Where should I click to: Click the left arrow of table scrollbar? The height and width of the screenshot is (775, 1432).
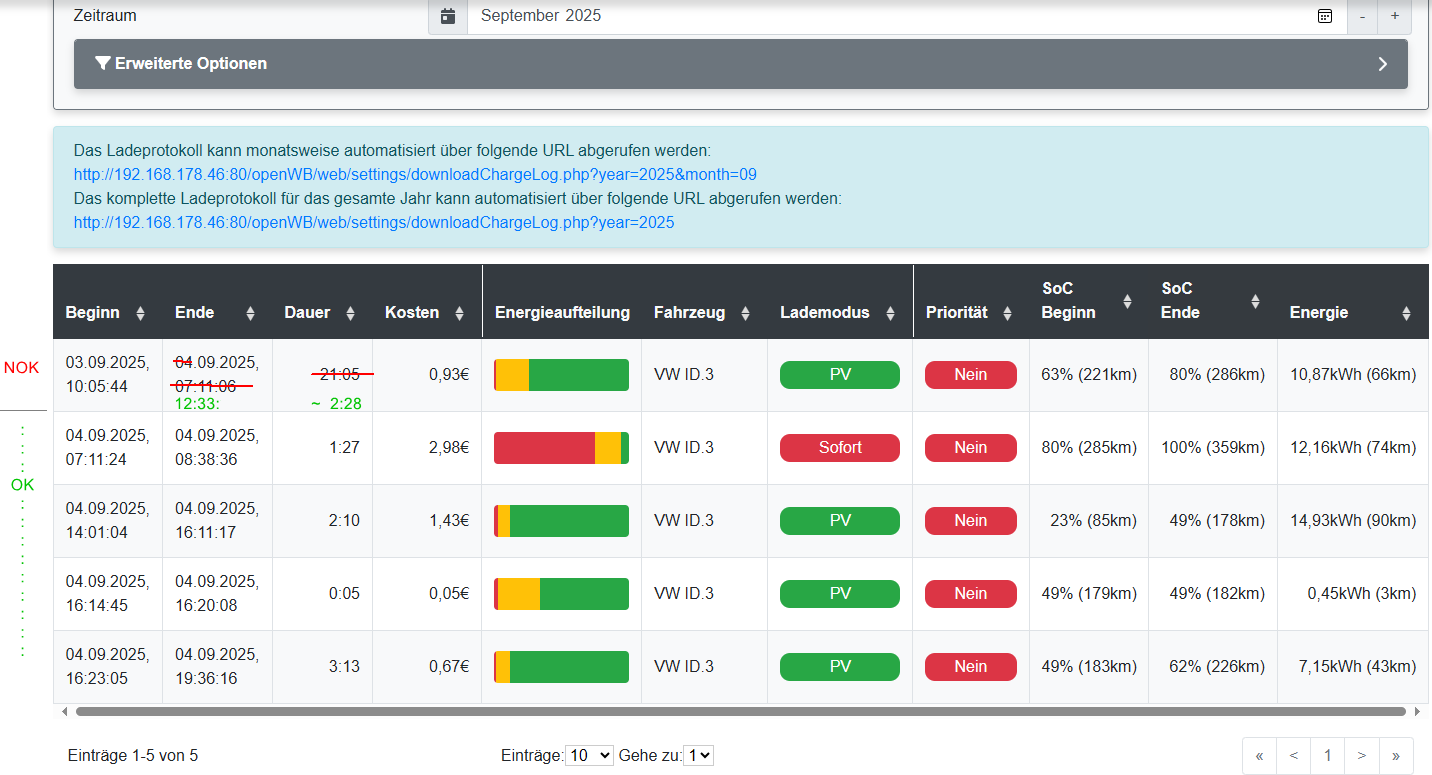click(x=65, y=711)
